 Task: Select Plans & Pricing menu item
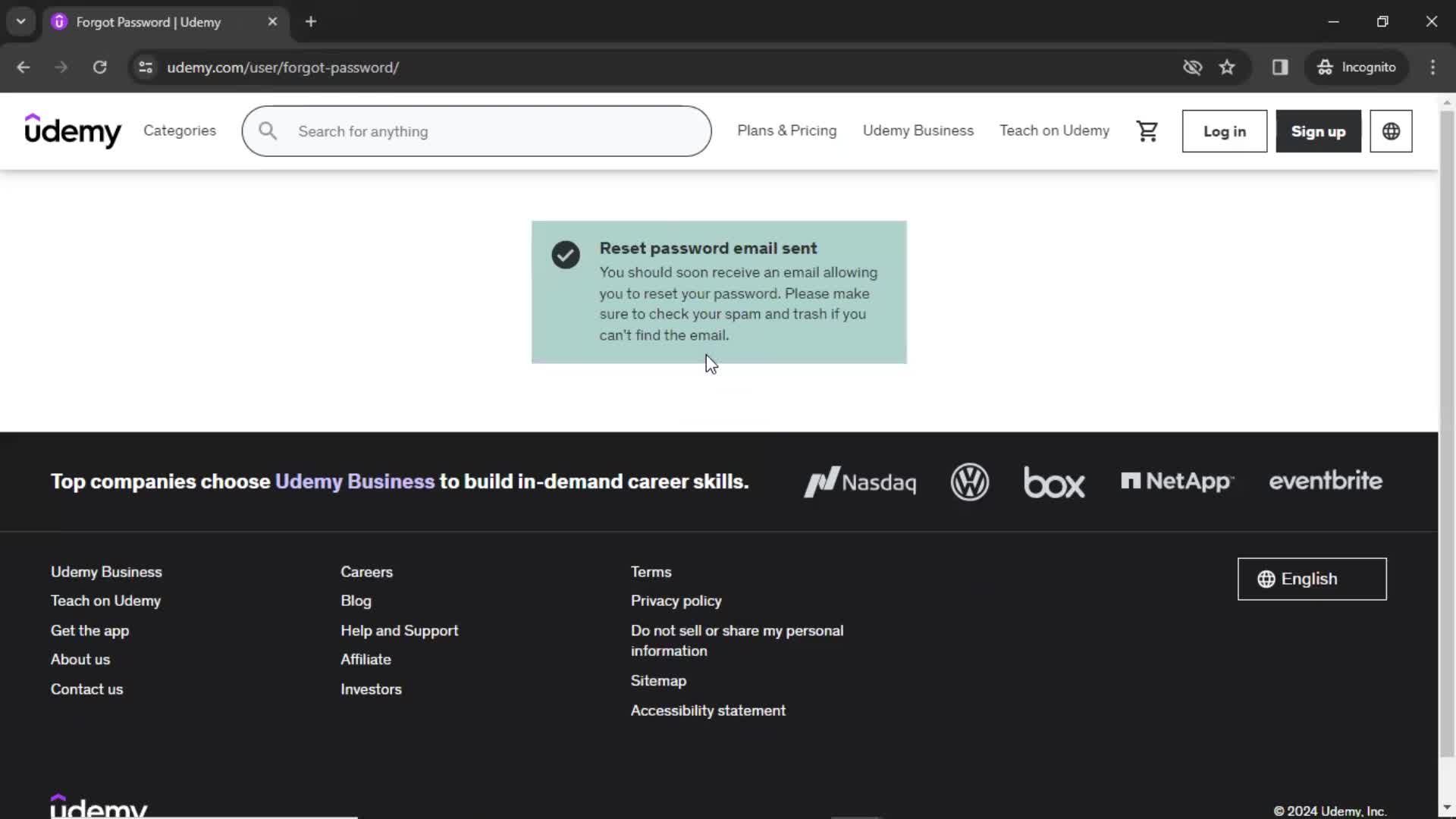787,131
